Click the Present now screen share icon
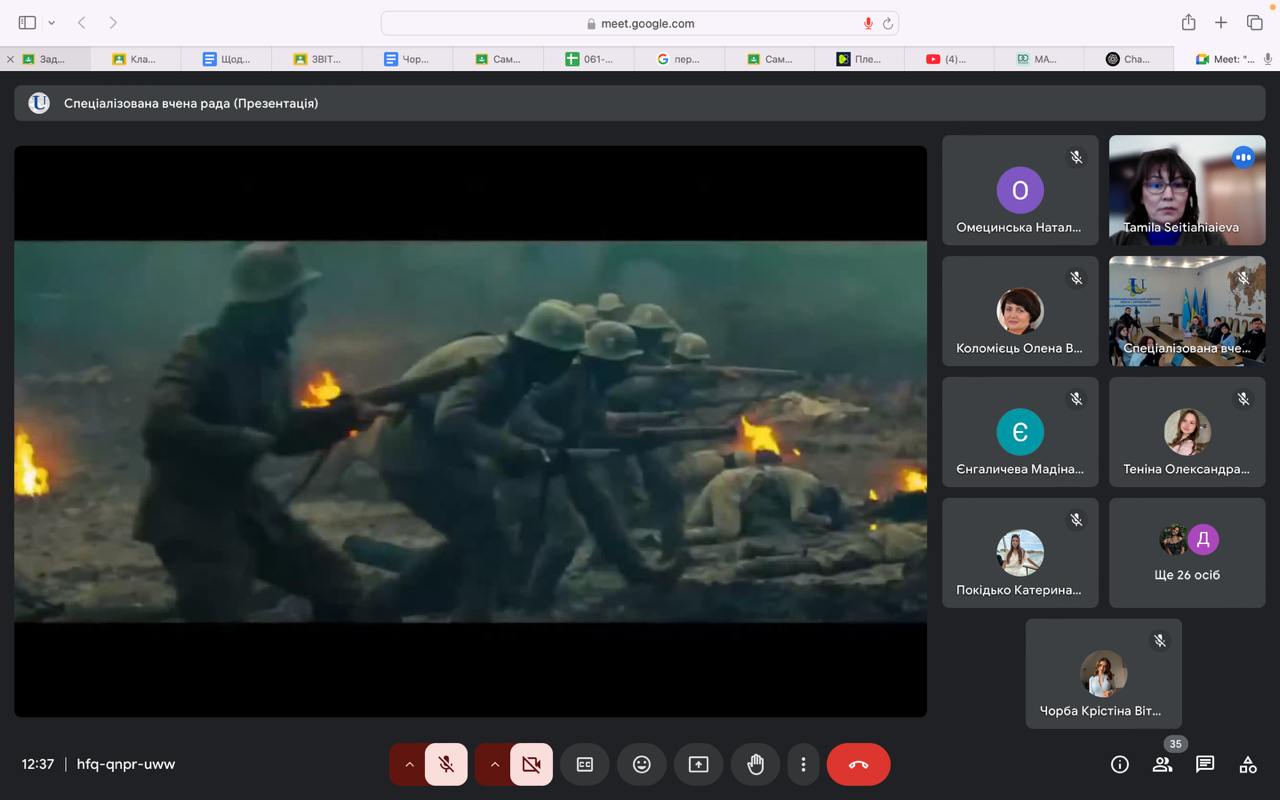This screenshot has width=1280, height=800. (698, 764)
